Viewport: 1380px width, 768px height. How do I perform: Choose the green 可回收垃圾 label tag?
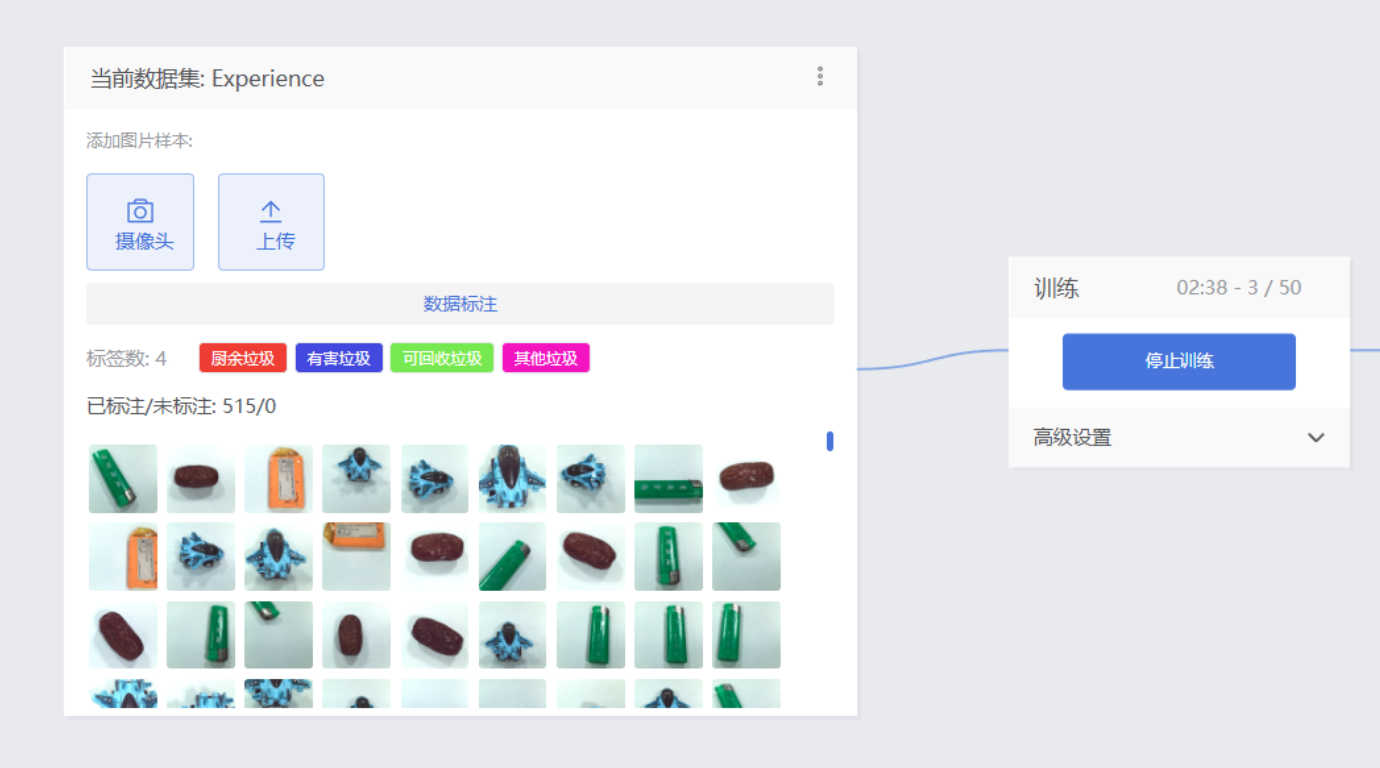(442, 358)
